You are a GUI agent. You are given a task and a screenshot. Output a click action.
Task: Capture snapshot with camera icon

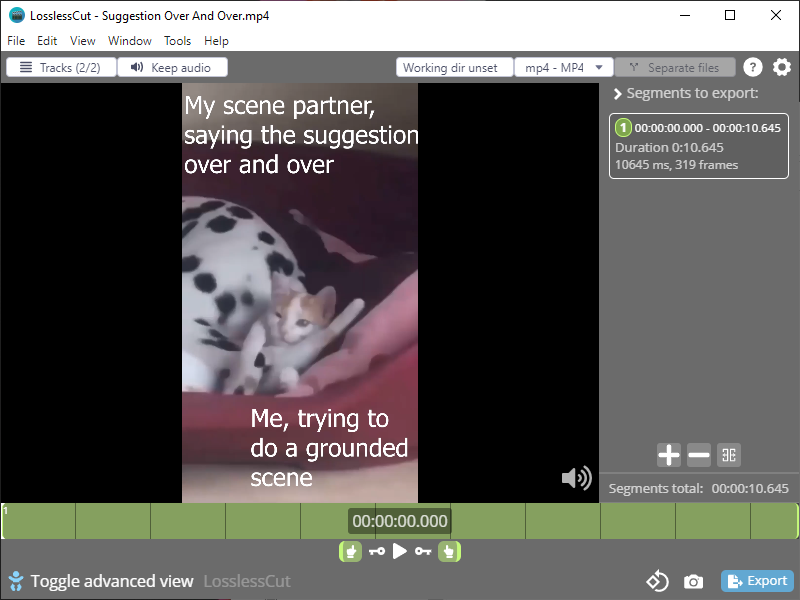click(x=692, y=581)
